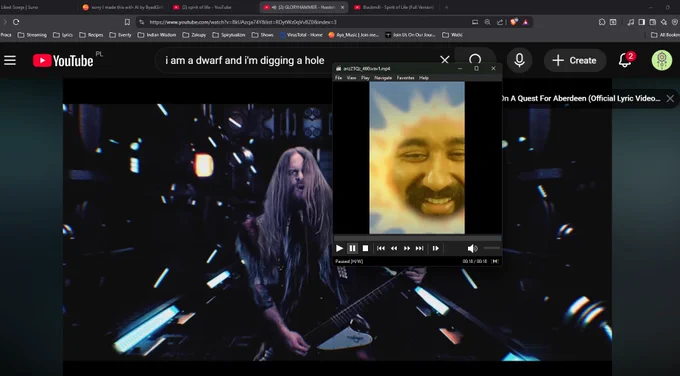This screenshot has width=680, height=376.
Task: Click the 'Paused [H/W]' status text
Action: (349, 262)
